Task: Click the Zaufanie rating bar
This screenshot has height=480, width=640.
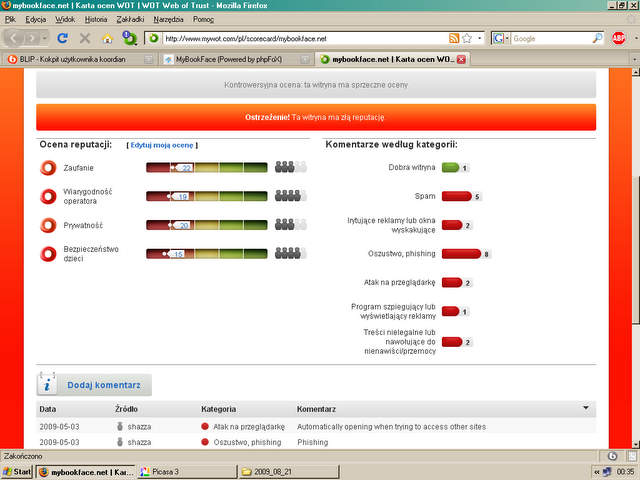Action: point(207,167)
